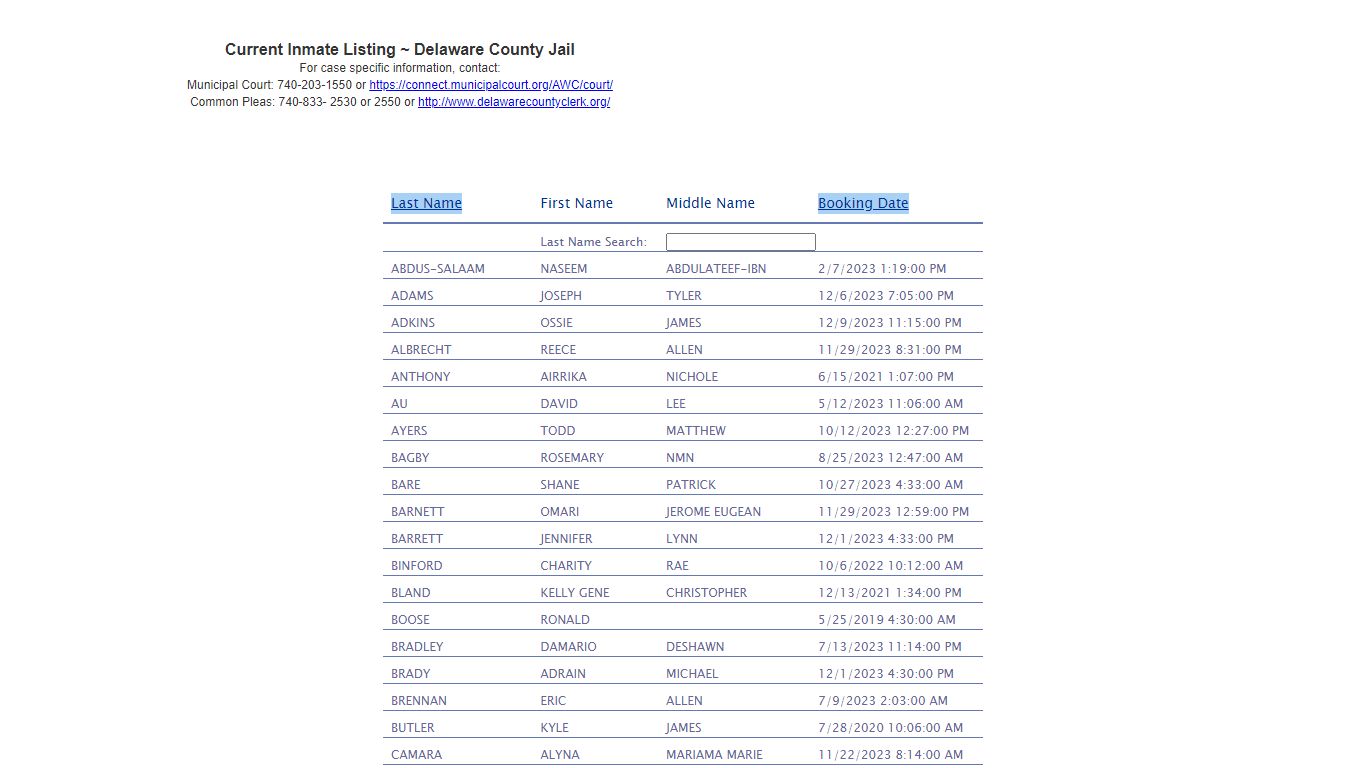Image resolution: width=1366 pixels, height=768 pixels.
Task: Click booking date 10/6/2022 10:12:00 AM
Action: point(891,566)
